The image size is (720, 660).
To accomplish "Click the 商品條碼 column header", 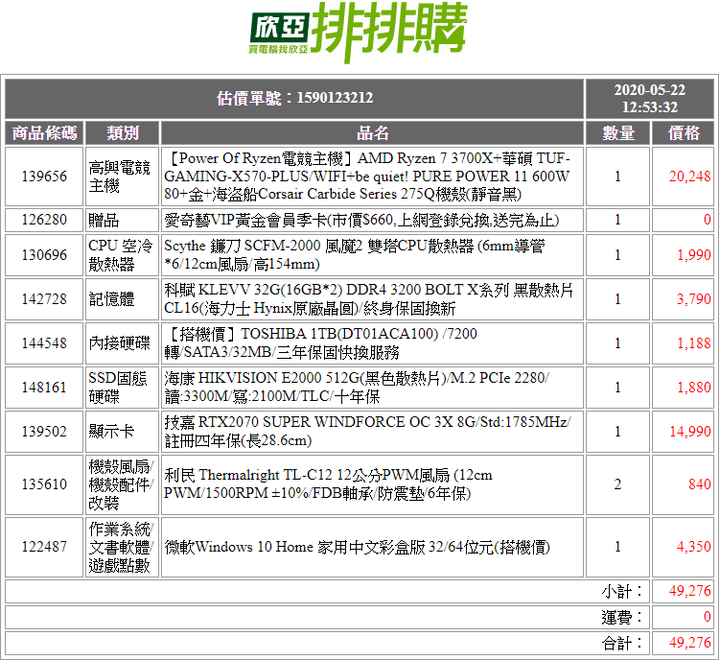I will (44, 133).
